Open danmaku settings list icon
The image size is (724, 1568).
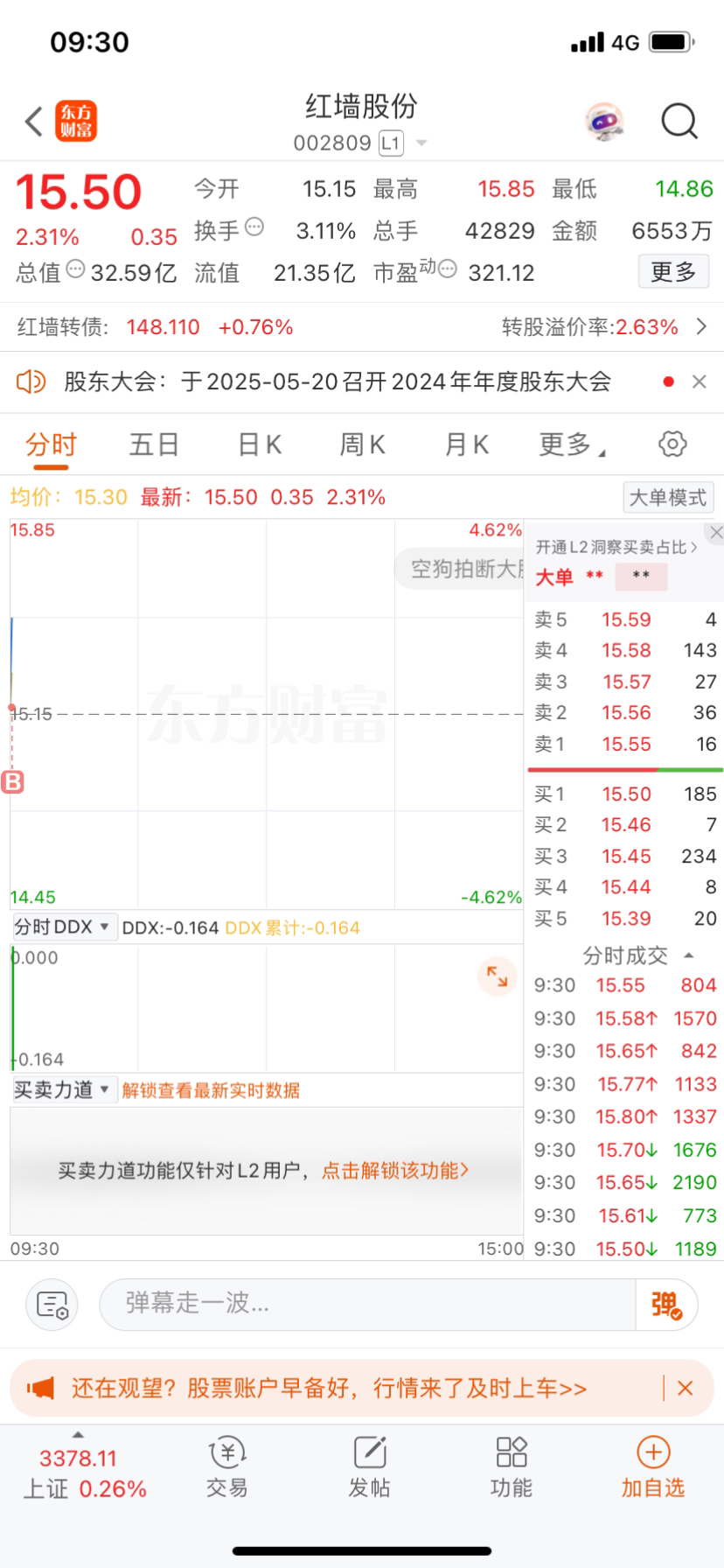point(52,1305)
